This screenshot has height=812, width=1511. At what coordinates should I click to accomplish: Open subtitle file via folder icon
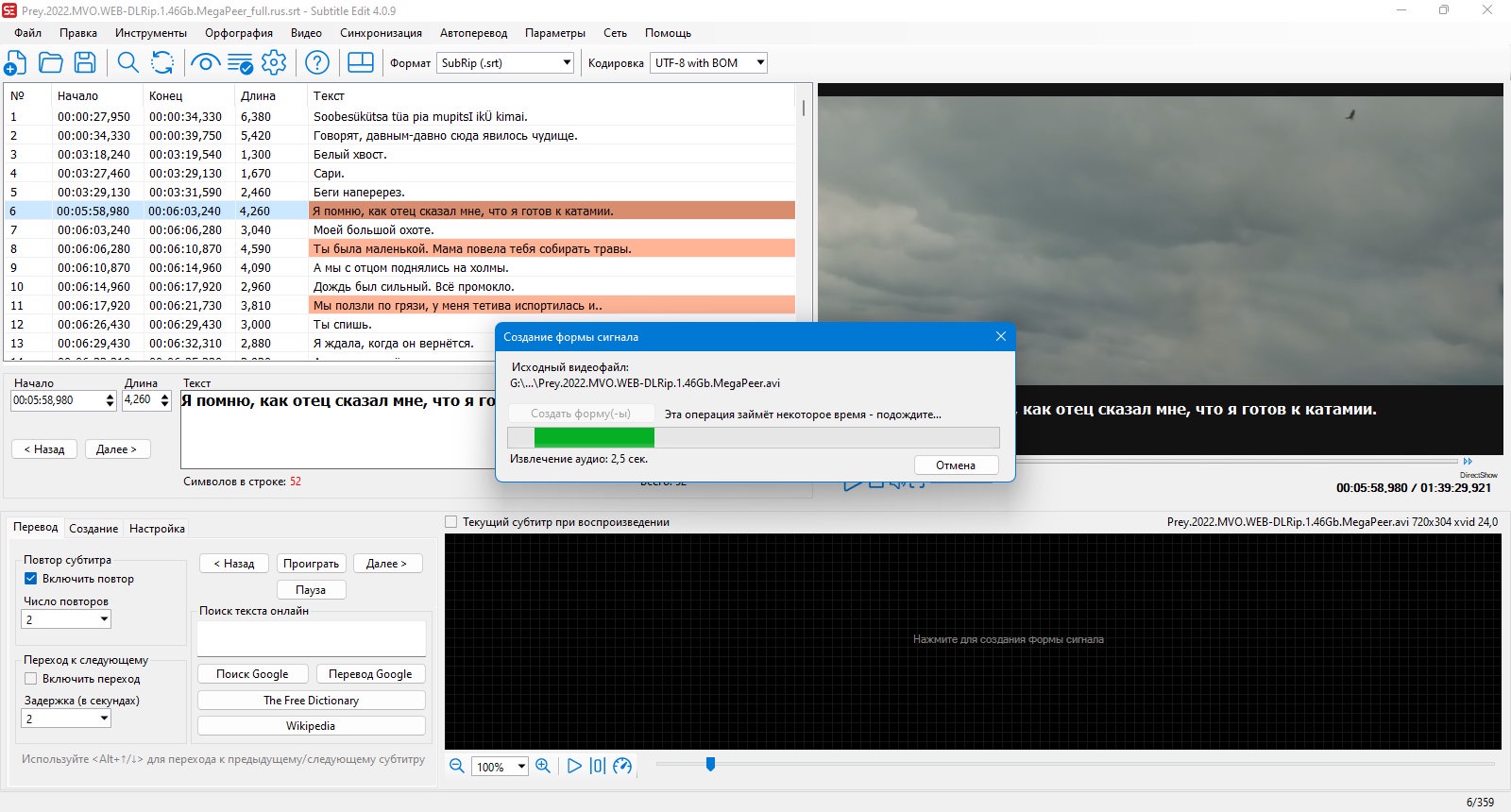point(51,63)
